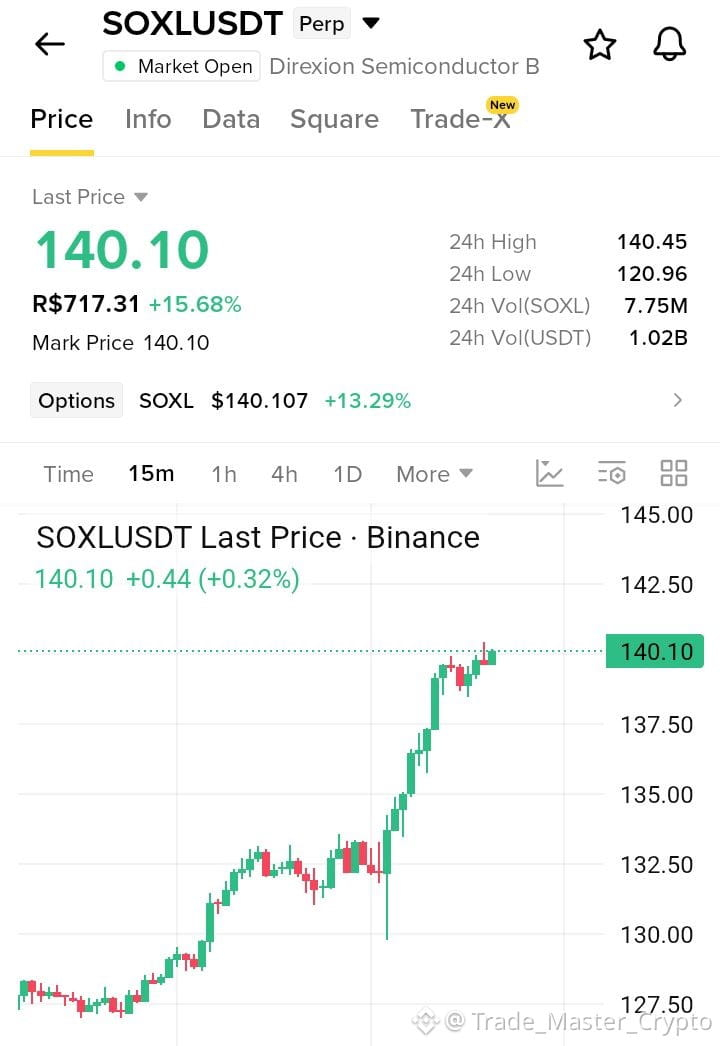Image resolution: width=720 pixels, height=1046 pixels.
Task: Open chart indicators line-graph icon
Action: coord(550,474)
